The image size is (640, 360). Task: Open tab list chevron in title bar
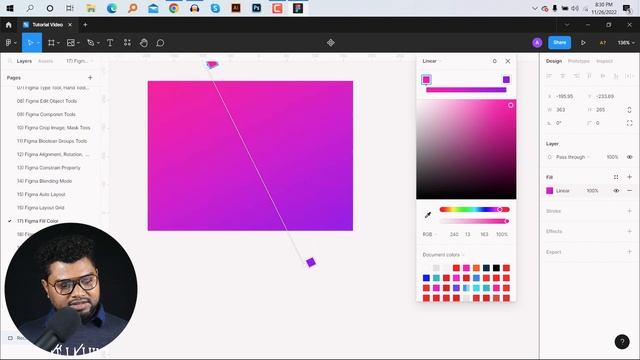point(567,25)
